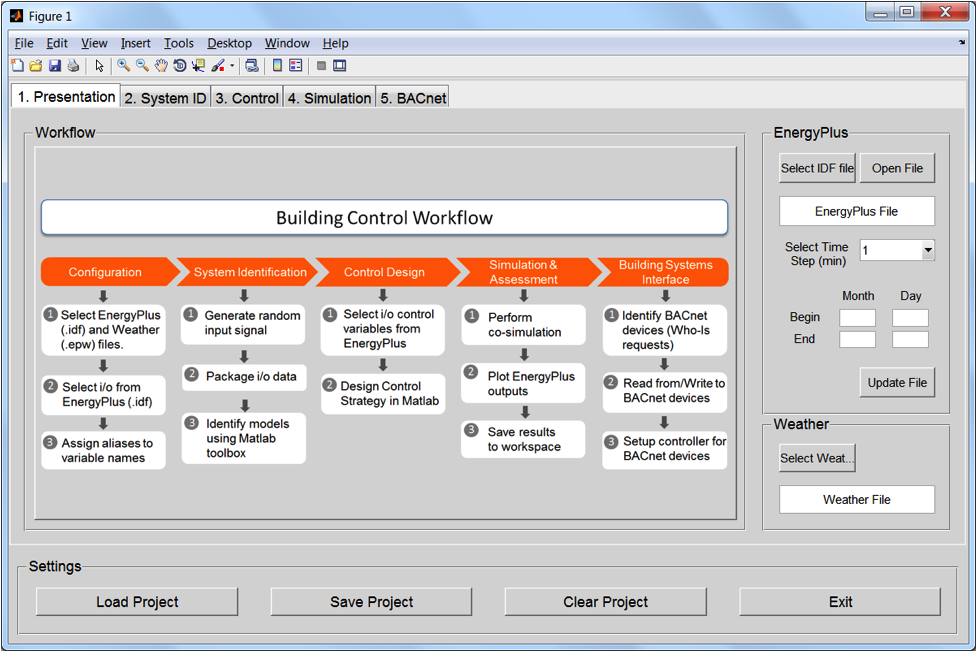
Task: Click Setup controller for BACnet devices step
Action: click(x=665, y=449)
